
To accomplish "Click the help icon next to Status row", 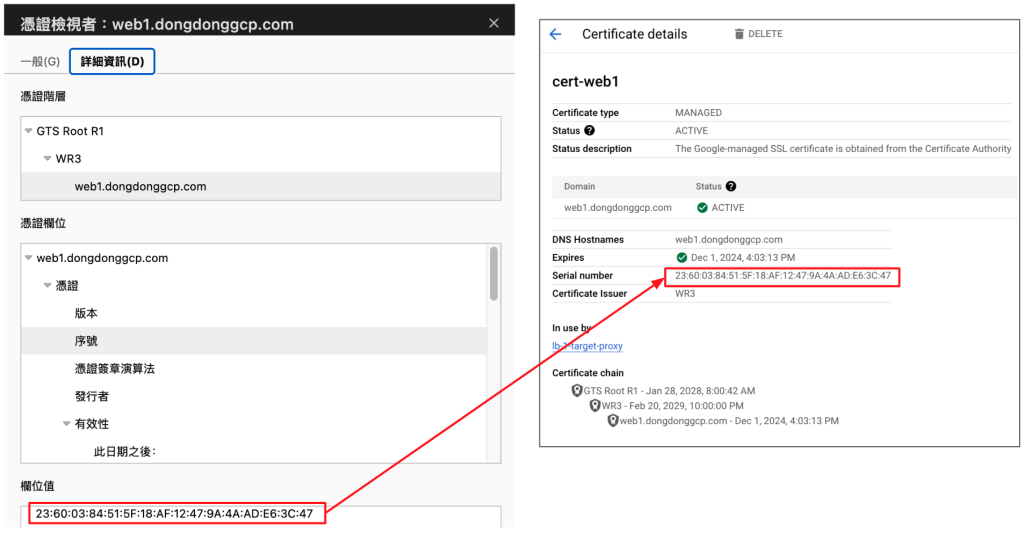I will pyautogui.click(x=589, y=131).
